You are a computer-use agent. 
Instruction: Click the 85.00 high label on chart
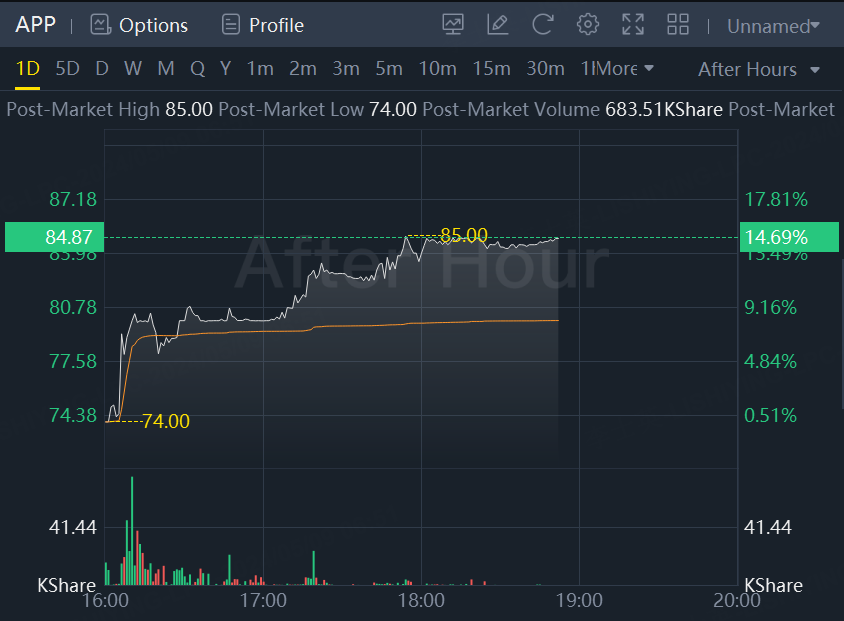pos(464,235)
